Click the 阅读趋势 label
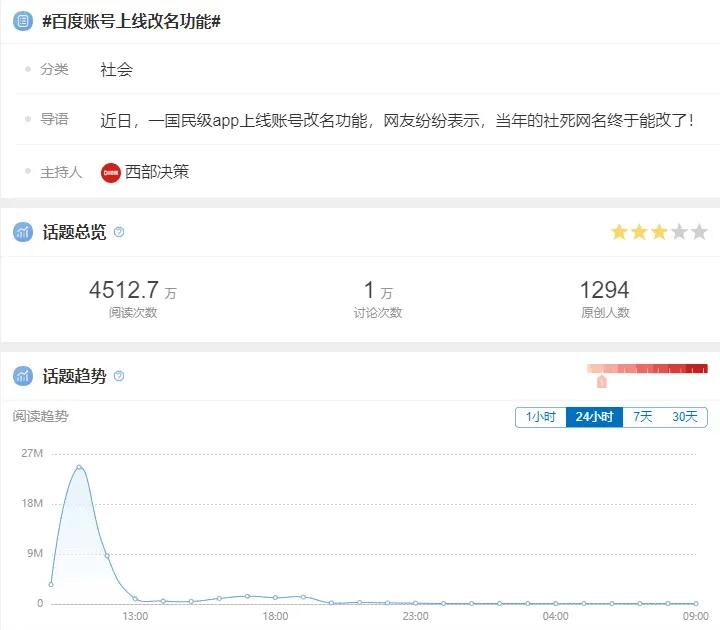This screenshot has height=630, width=720. [x=40, y=416]
